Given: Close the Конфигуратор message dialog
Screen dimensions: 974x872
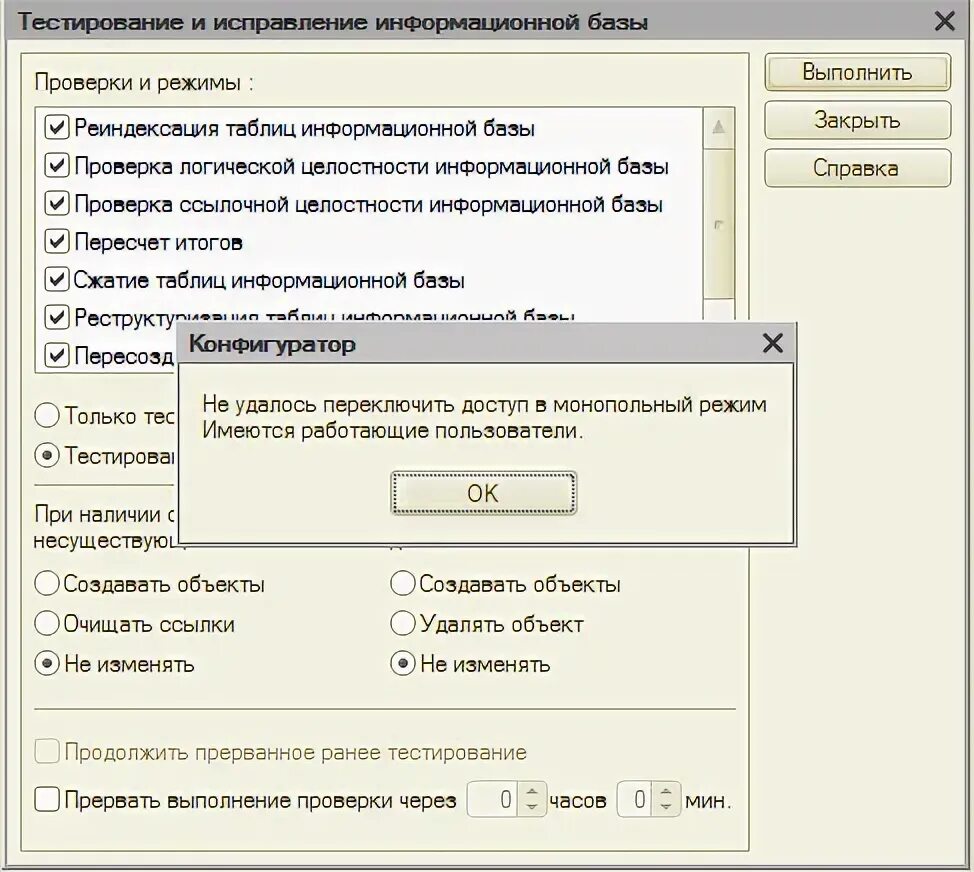Looking at the screenshot, I should pos(772,343).
